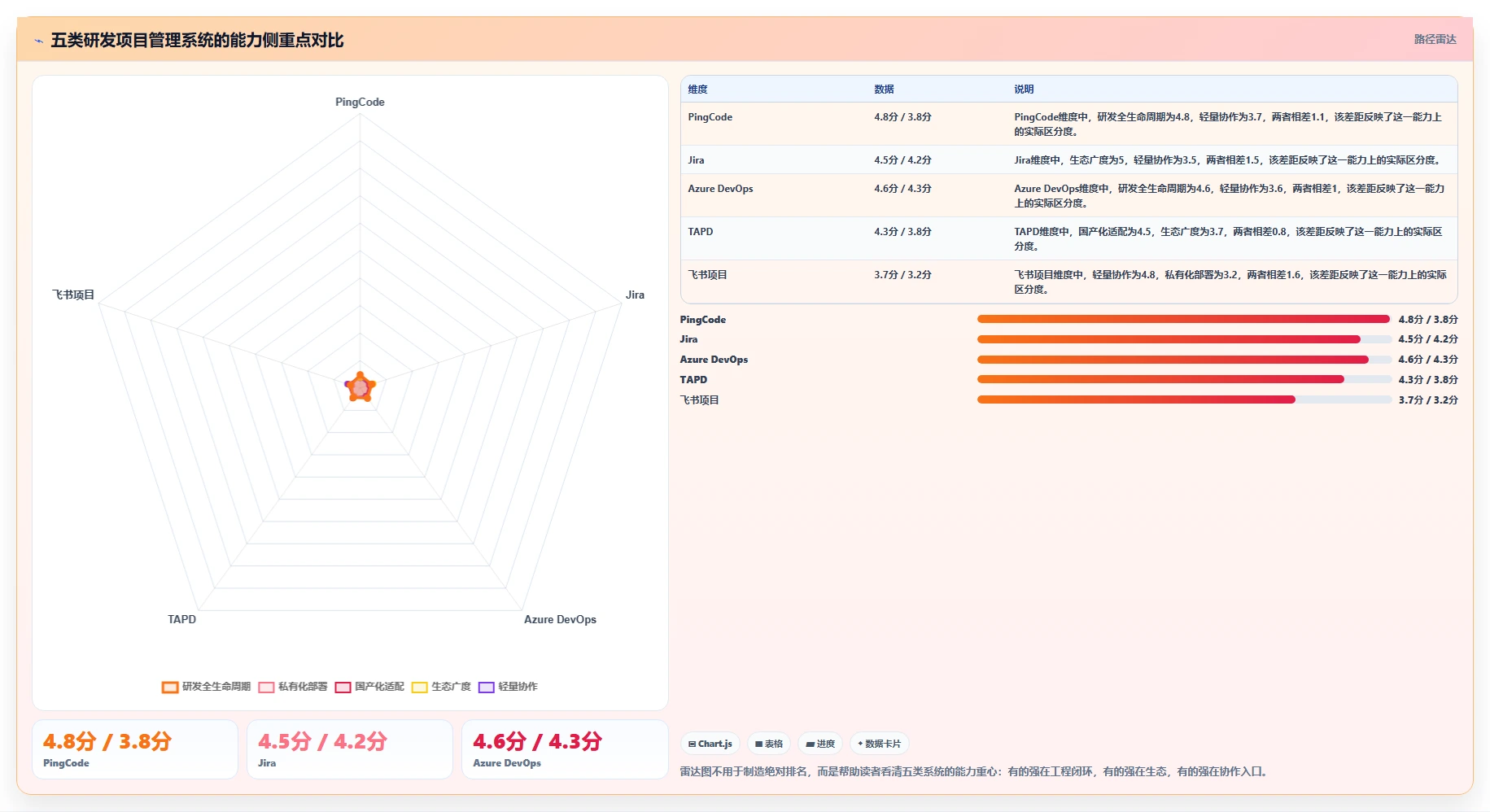The image size is (1490, 812).
Task: Click the PingCode description text in table
Action: pyautogui.click(x=1229, y=124)
